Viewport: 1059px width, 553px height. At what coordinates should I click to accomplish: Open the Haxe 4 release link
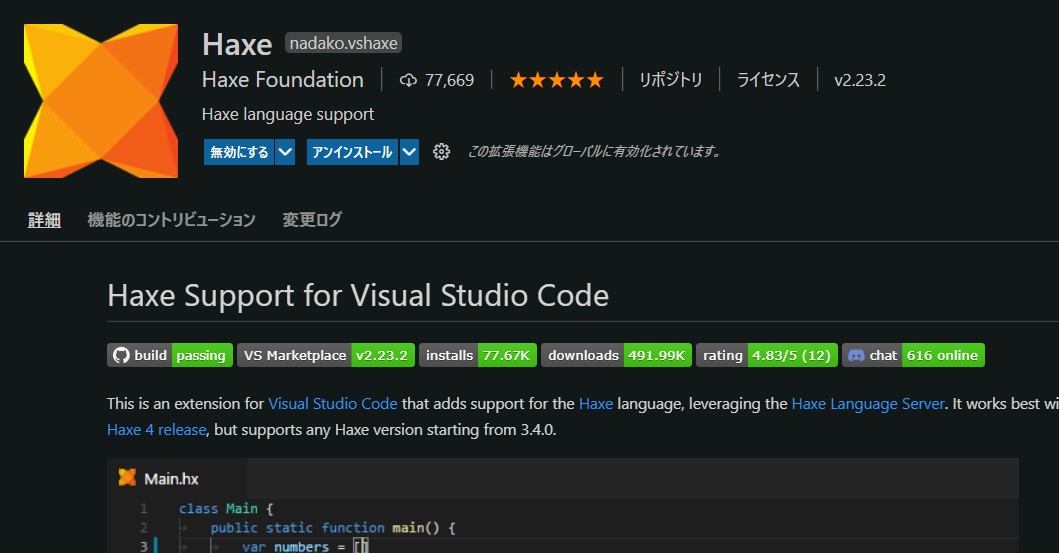157,430
